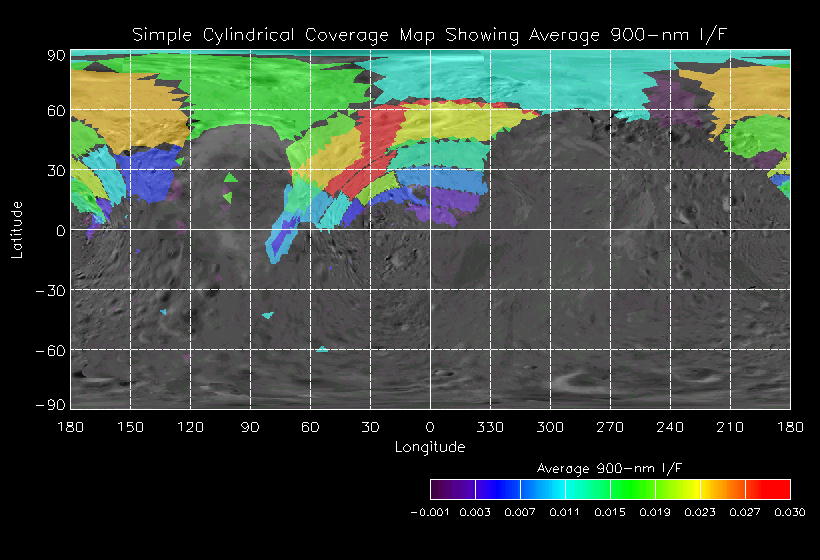
Task: Click the colorbar title 'Average 900-nm I/F'
Action: click(610, 468)
